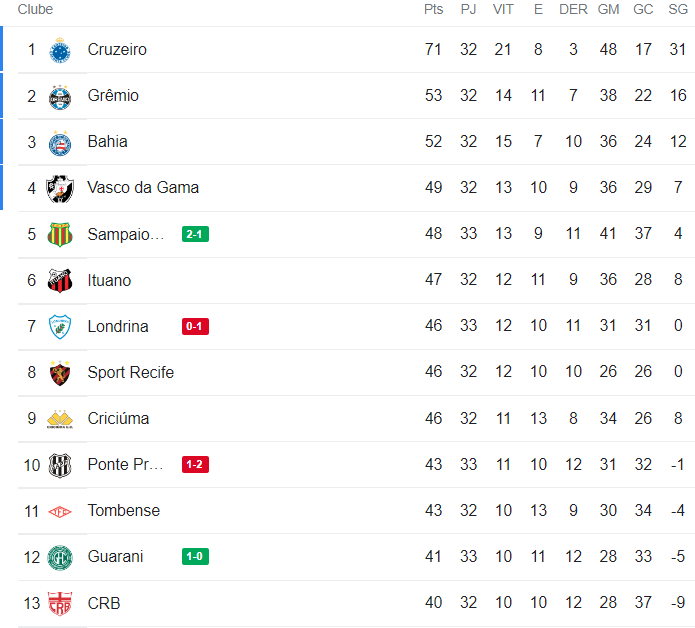Open Sampaio's 2-1 live score badge
The width and height of the screenshot is (695, 628).
click(195, 234)
